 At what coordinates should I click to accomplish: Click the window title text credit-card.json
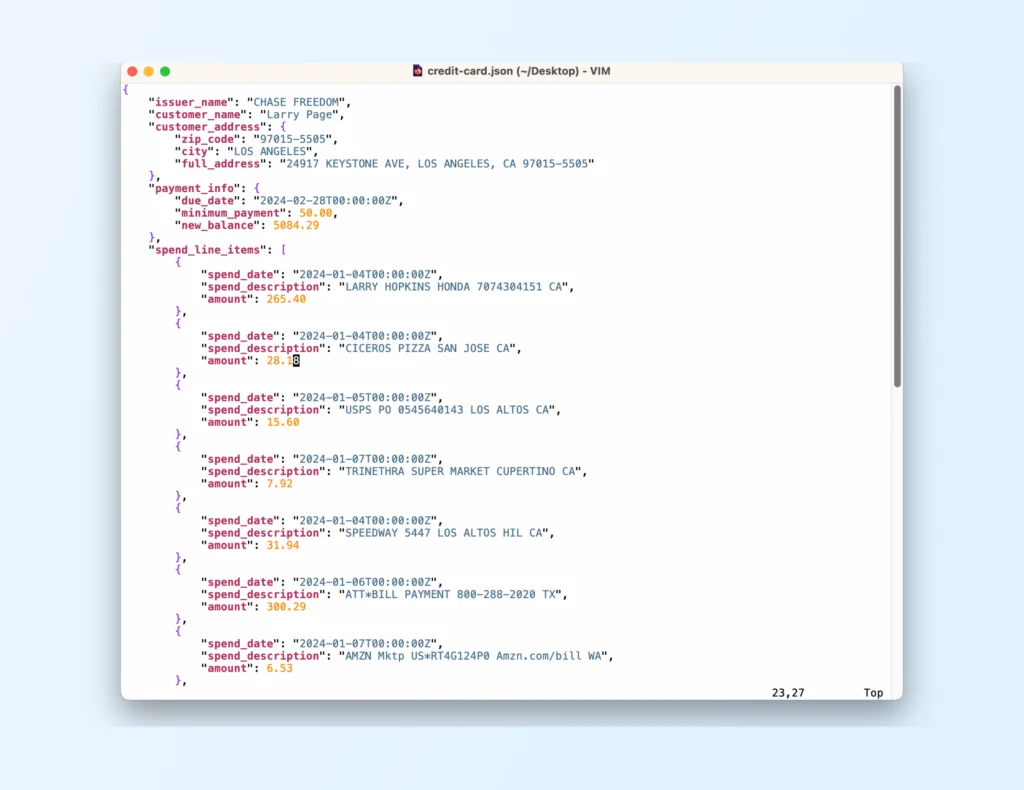(x=519, y=71)
